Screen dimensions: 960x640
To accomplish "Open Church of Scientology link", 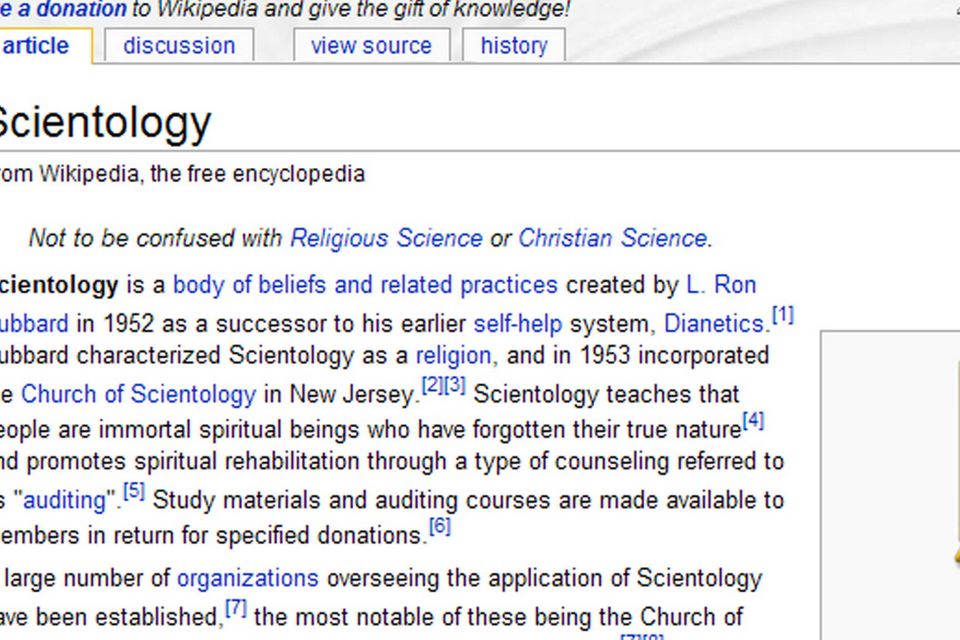I will (138, 394).
